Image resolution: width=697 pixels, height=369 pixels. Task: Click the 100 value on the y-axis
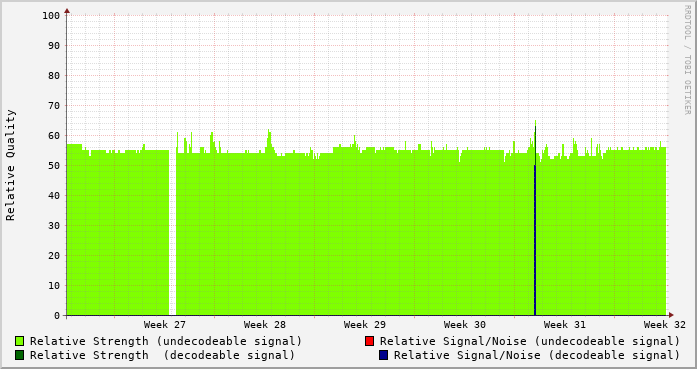pos(51,16)
